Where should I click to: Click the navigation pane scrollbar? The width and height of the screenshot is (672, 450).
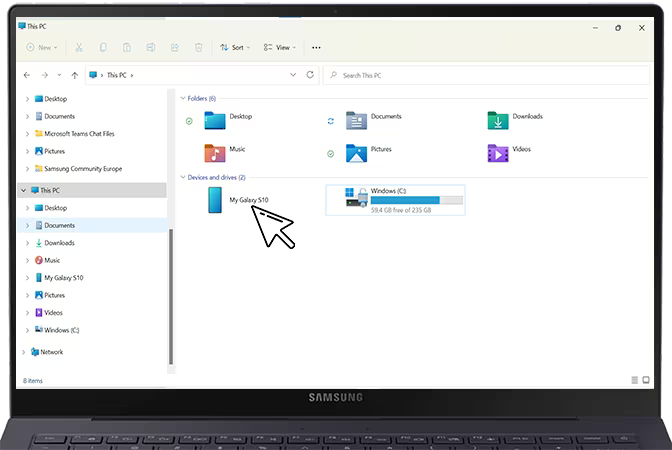[x=171, y=297]
